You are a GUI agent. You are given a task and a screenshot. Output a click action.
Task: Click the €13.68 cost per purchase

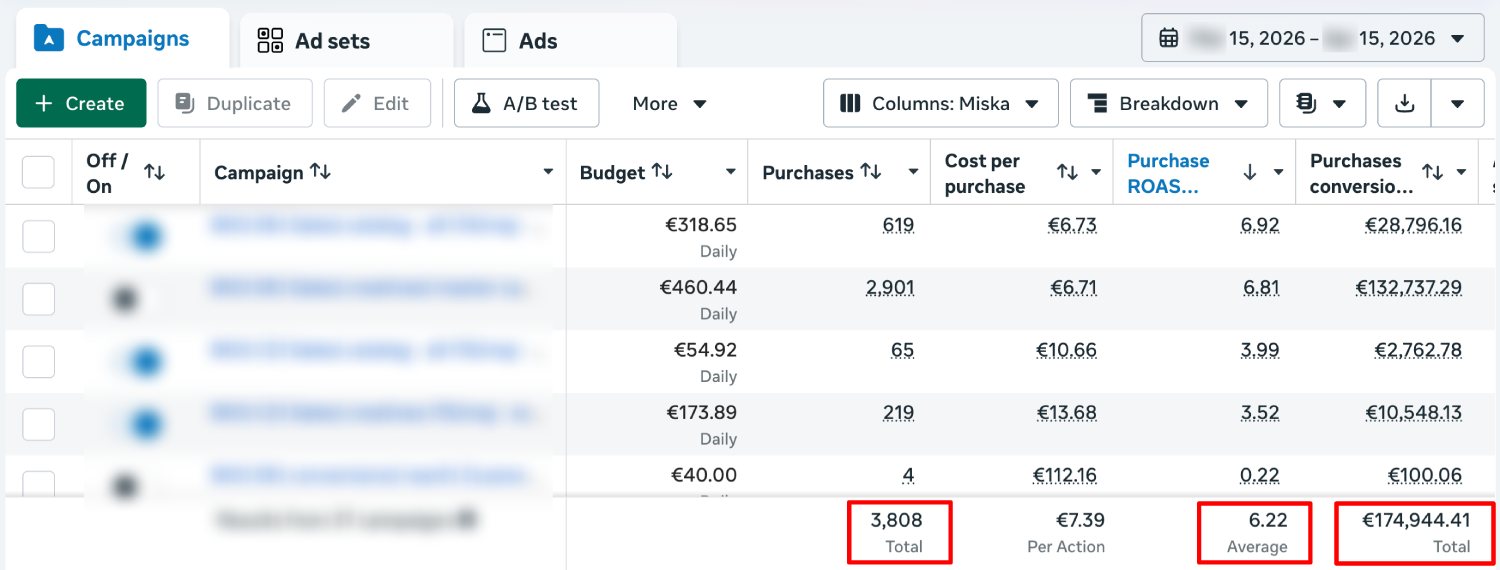(1067, 413)
